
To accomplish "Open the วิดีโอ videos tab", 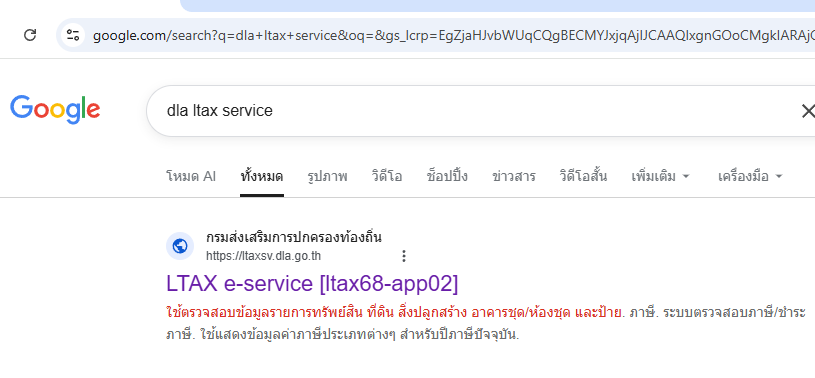I will point(387,176).
